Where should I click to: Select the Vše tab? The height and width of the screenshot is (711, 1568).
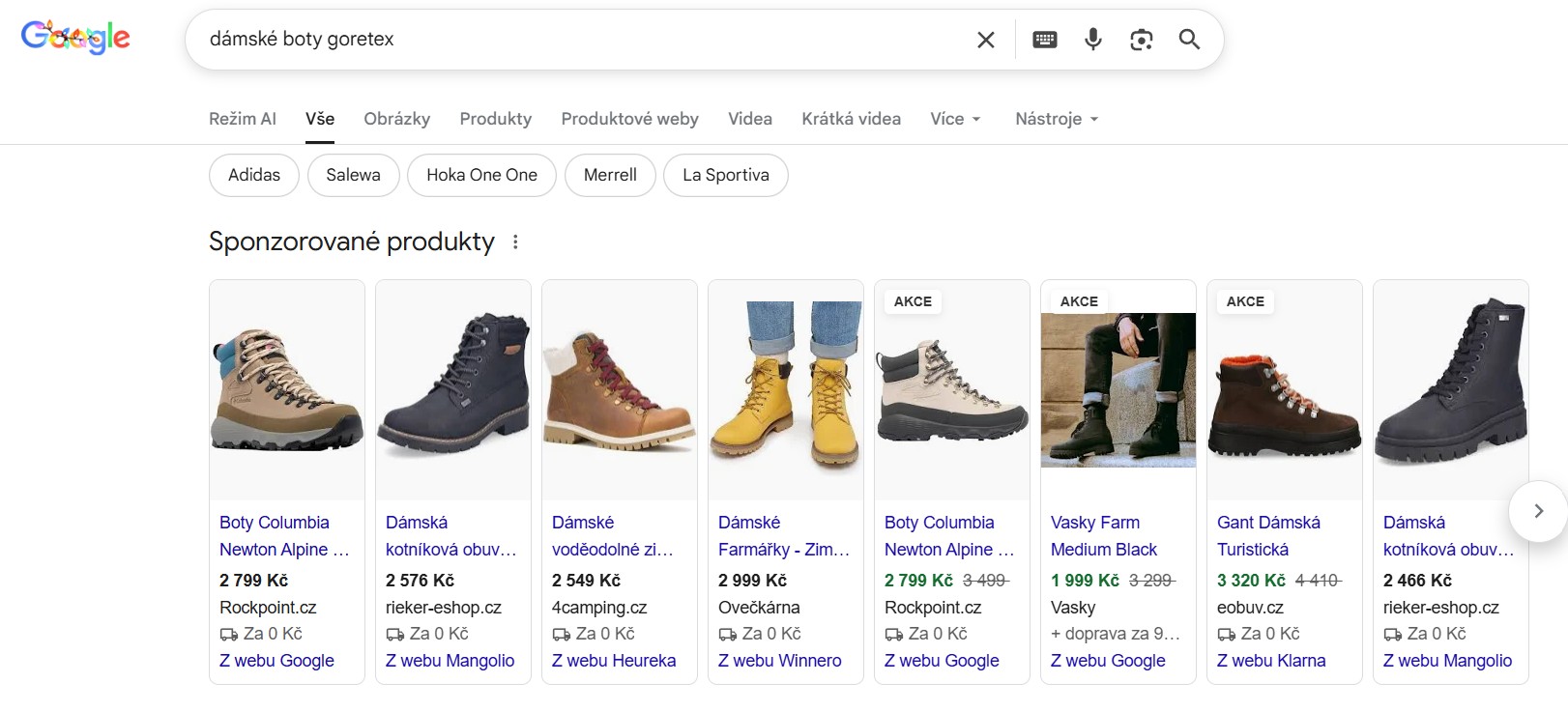pyautogui.click(x=320, y=119)
